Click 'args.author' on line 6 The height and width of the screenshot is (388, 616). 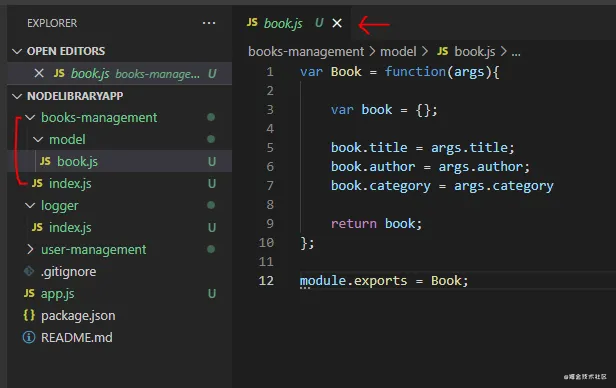pyautogui.click(x=481, y=167)
